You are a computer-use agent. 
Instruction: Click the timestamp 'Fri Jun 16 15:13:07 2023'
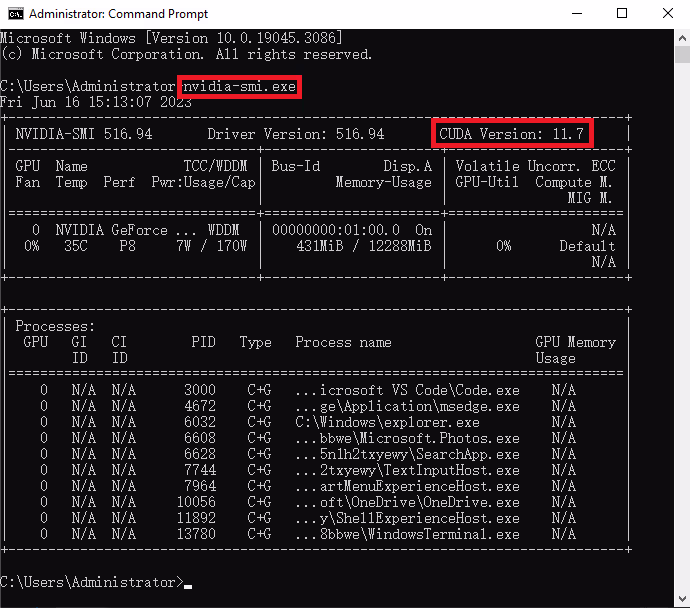pos(95,102)
